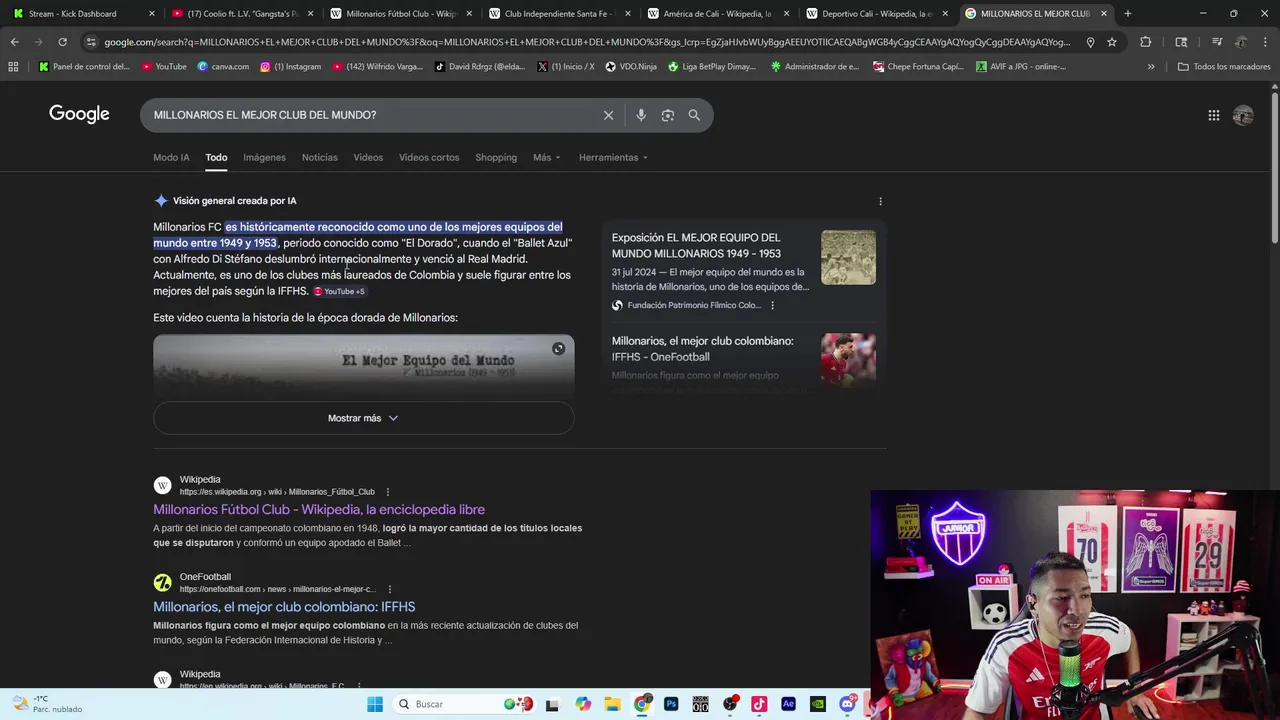Click the exposición 1949-1953 photo thumbnail

[x=848, y=258]
